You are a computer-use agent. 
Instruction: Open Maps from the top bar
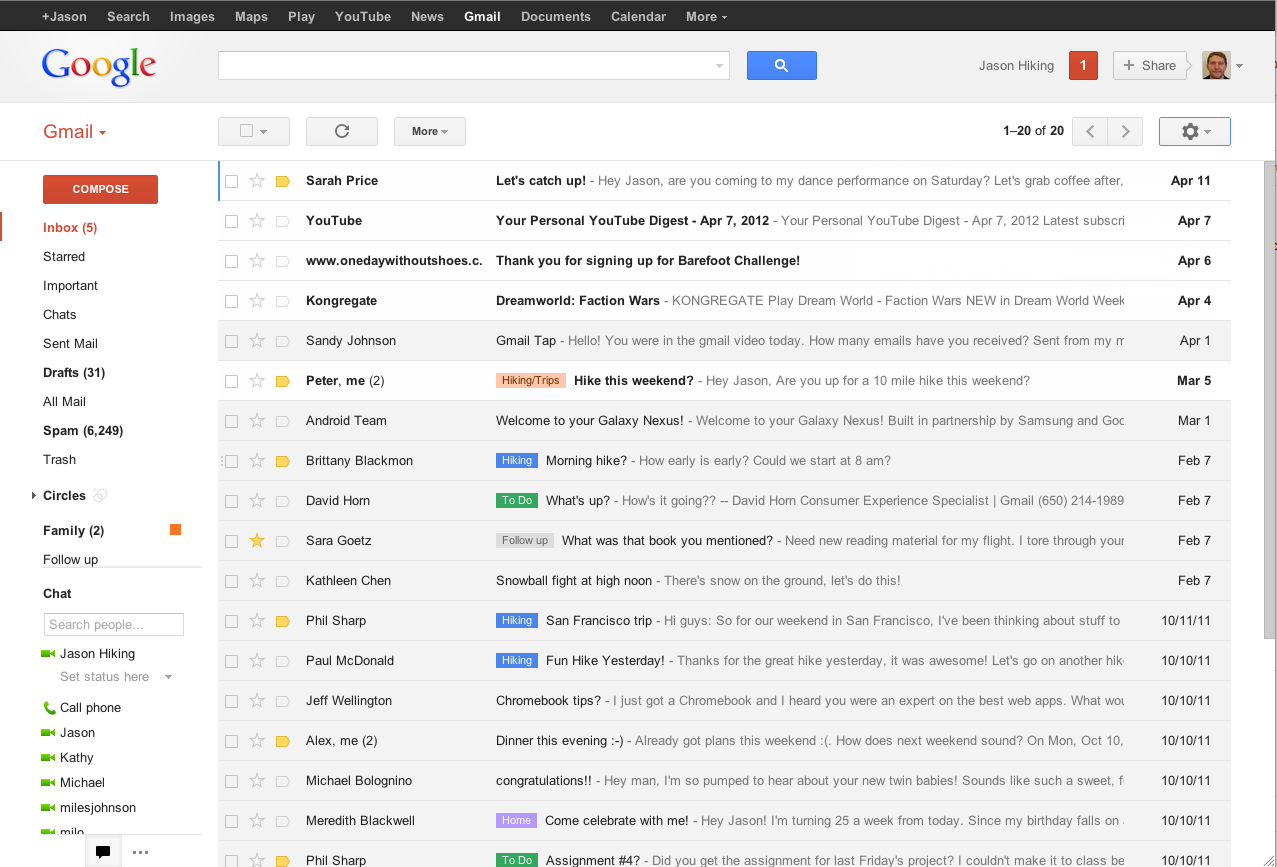[251, 16]
